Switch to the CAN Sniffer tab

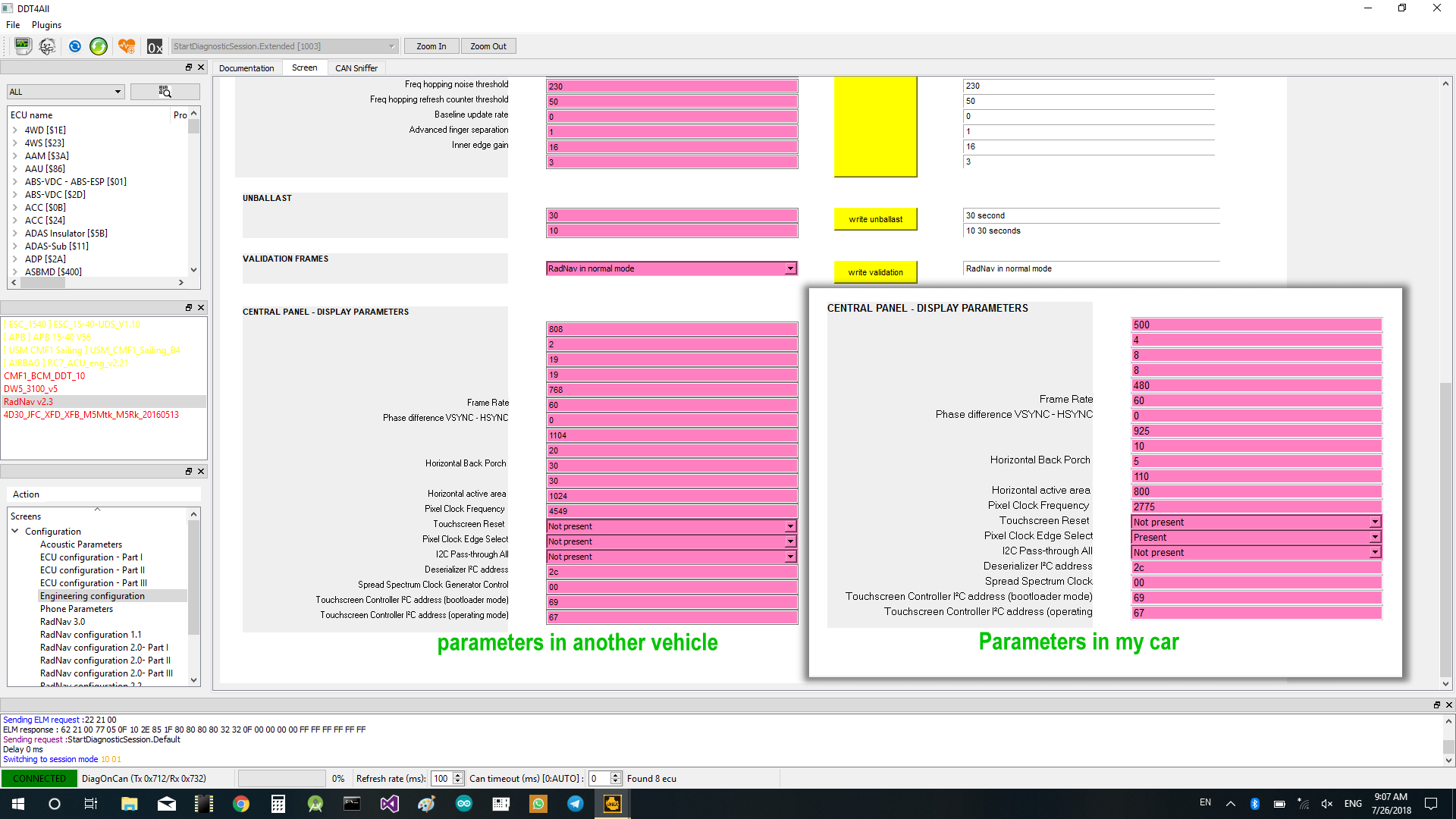click(x=356, y=68)
